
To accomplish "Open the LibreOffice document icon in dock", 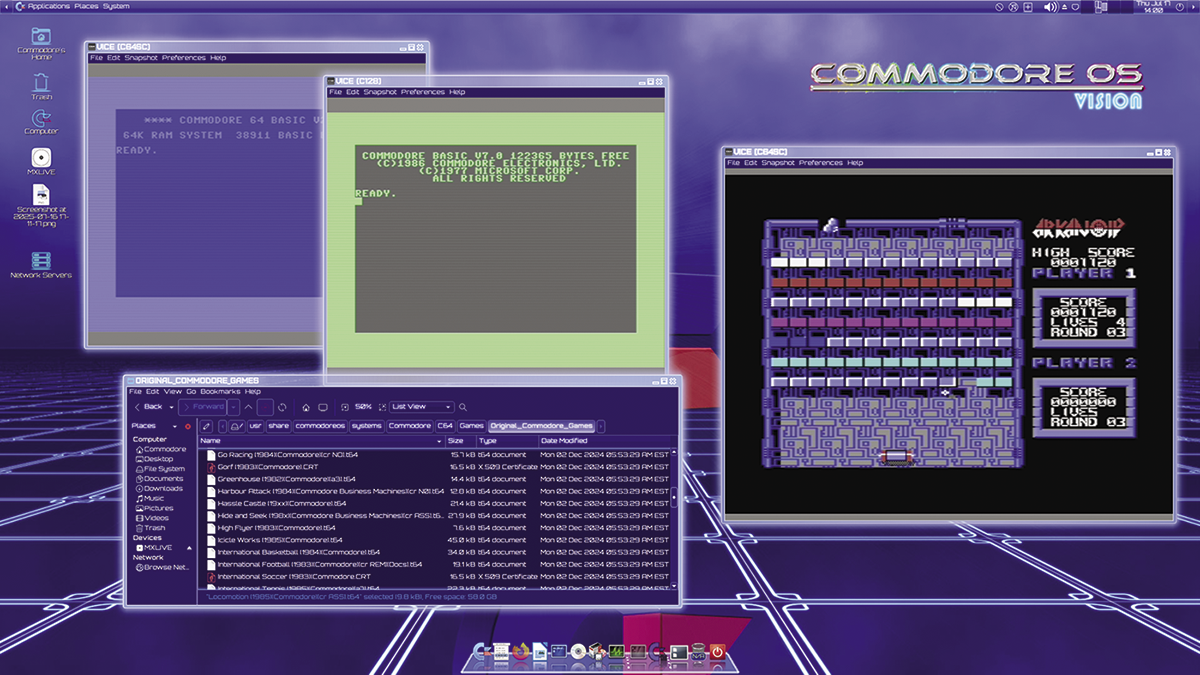I will click(540, 652).
